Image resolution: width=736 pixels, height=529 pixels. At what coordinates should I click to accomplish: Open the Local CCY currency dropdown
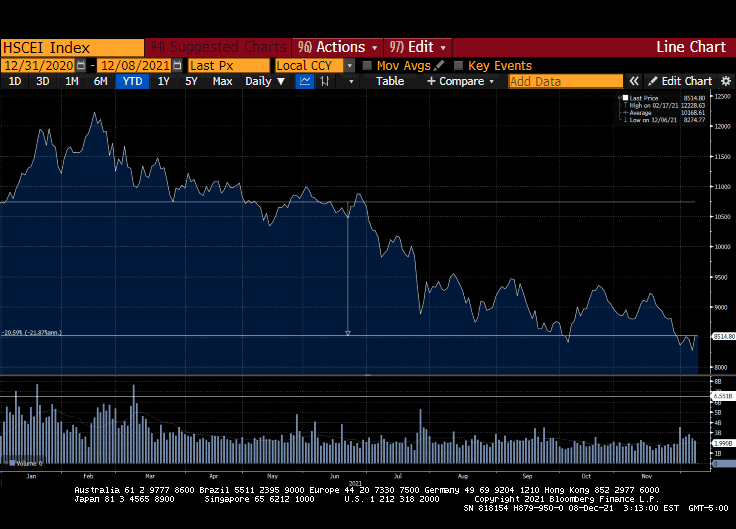click(349, 65)
